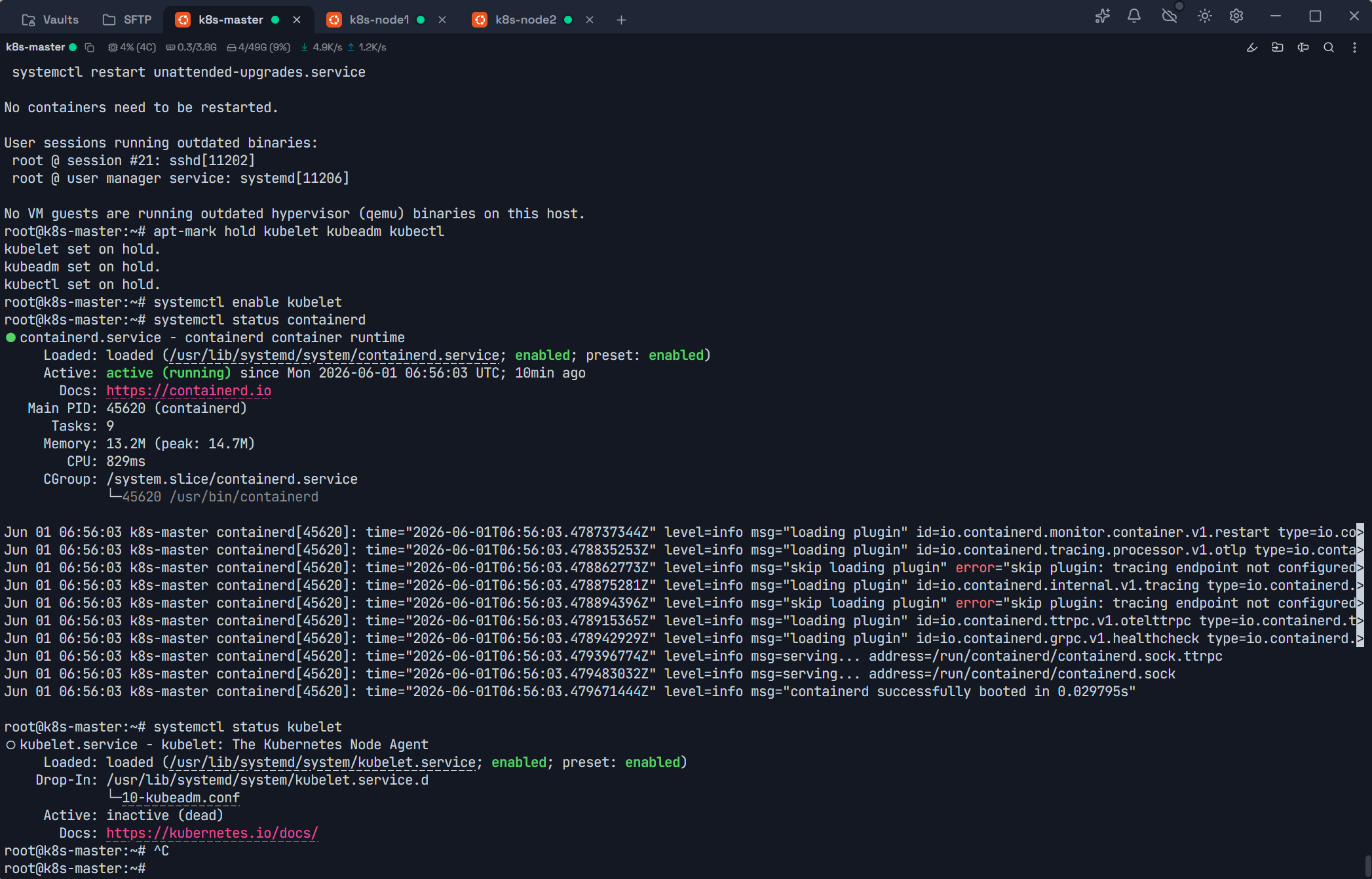Click 'systemctl restart unattended-upgrades.service' line

189,72
